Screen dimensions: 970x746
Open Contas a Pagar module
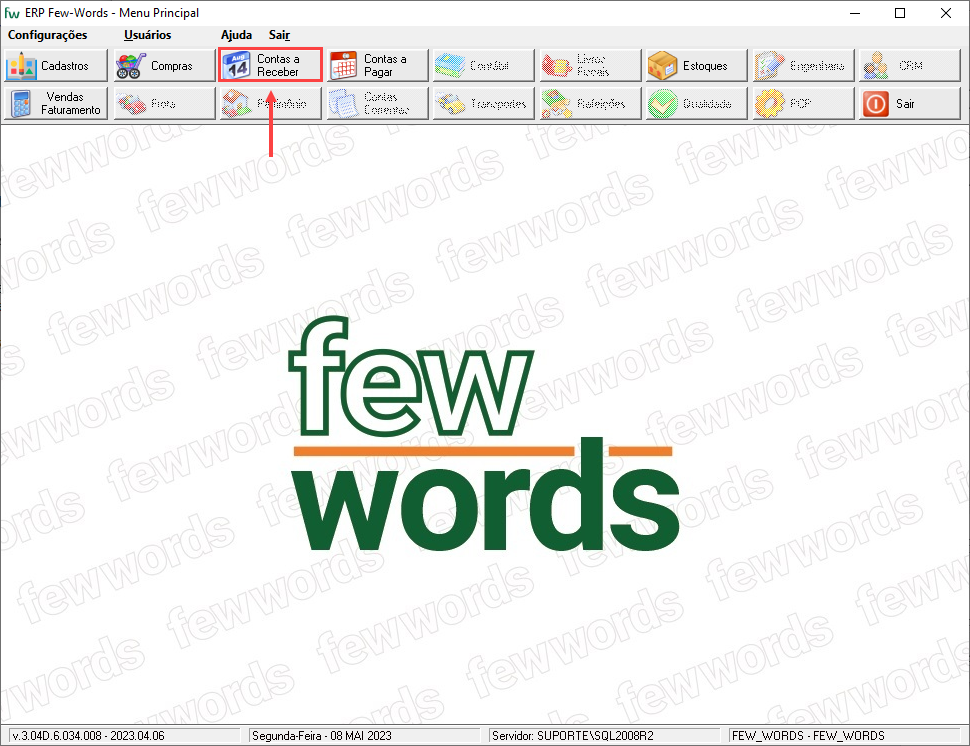click(x=377, y=66)
